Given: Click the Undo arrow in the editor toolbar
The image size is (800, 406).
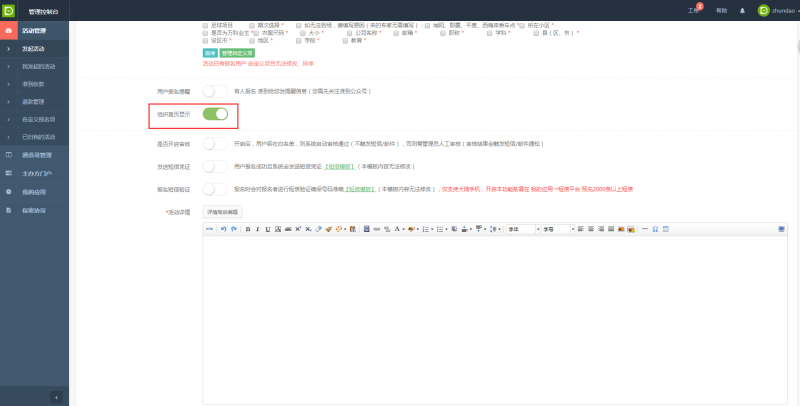Looking at the screenshot, I should click(222, 229).
